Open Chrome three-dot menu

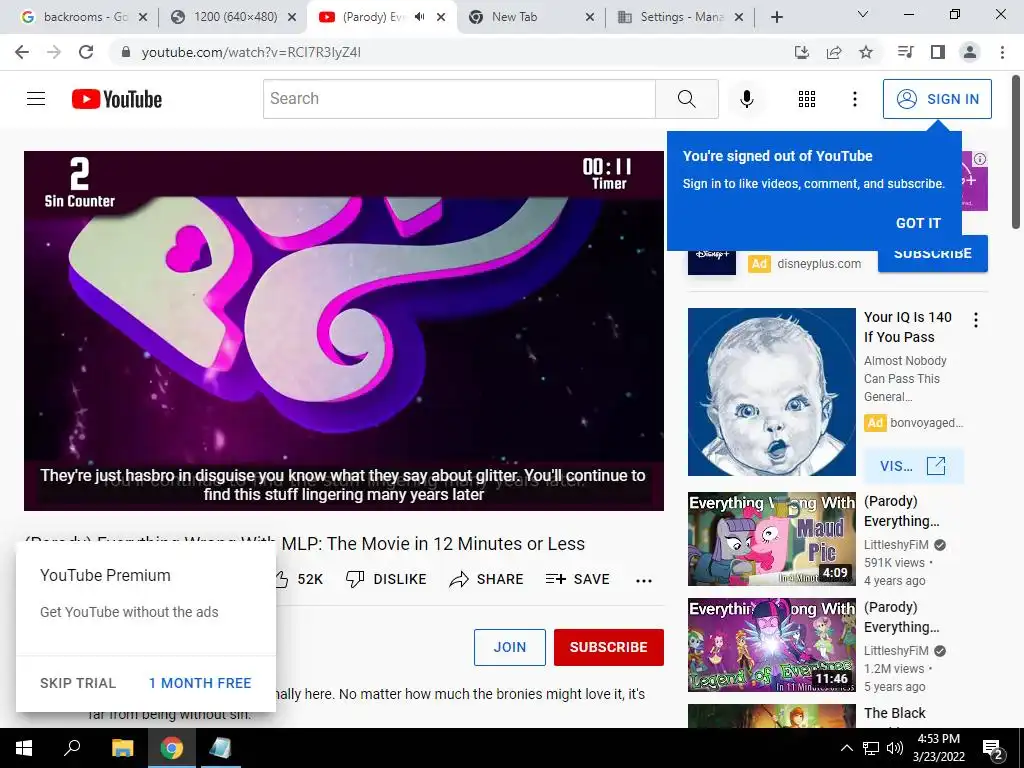click(x=1002, y=52)
